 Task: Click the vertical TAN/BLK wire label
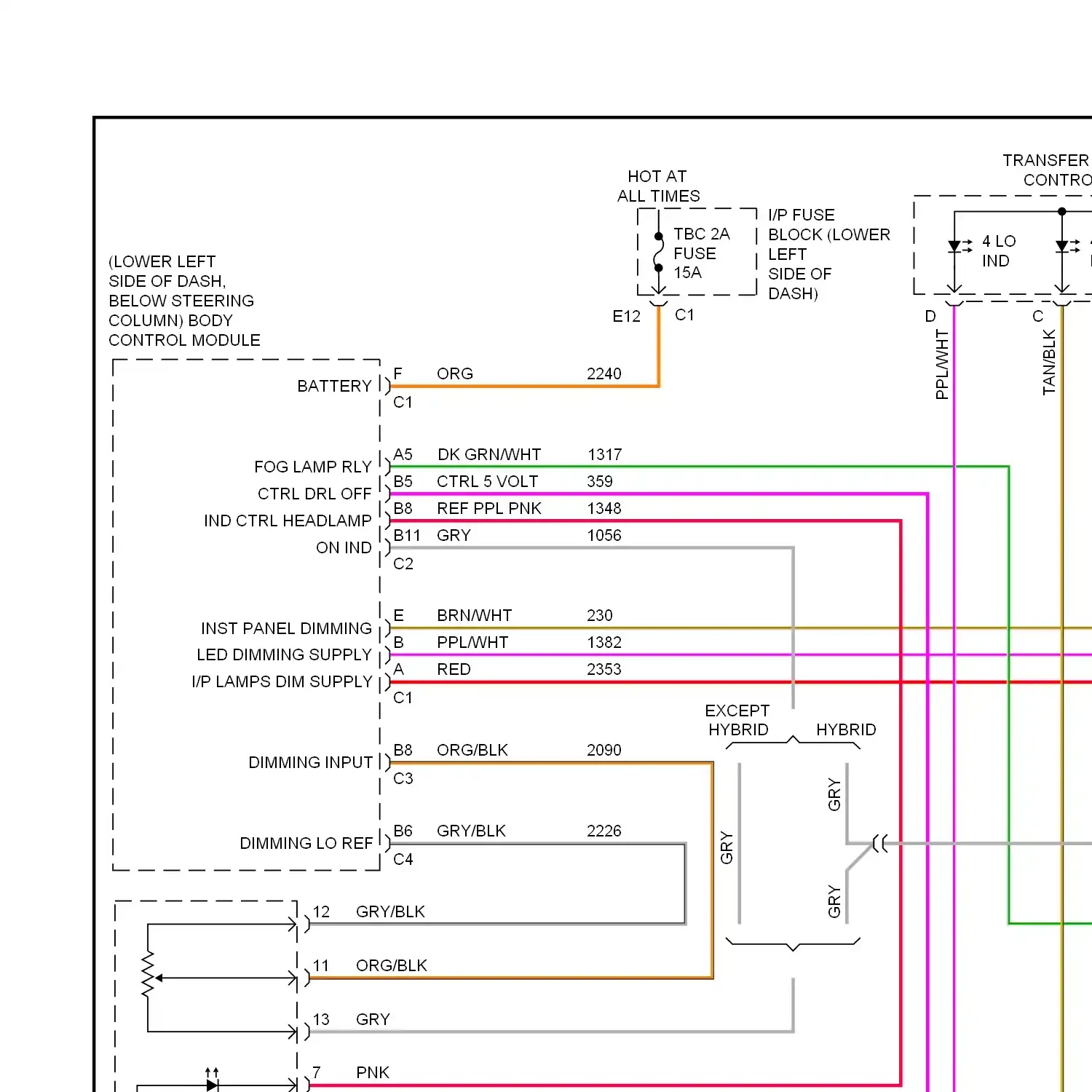click(1048, 363)
